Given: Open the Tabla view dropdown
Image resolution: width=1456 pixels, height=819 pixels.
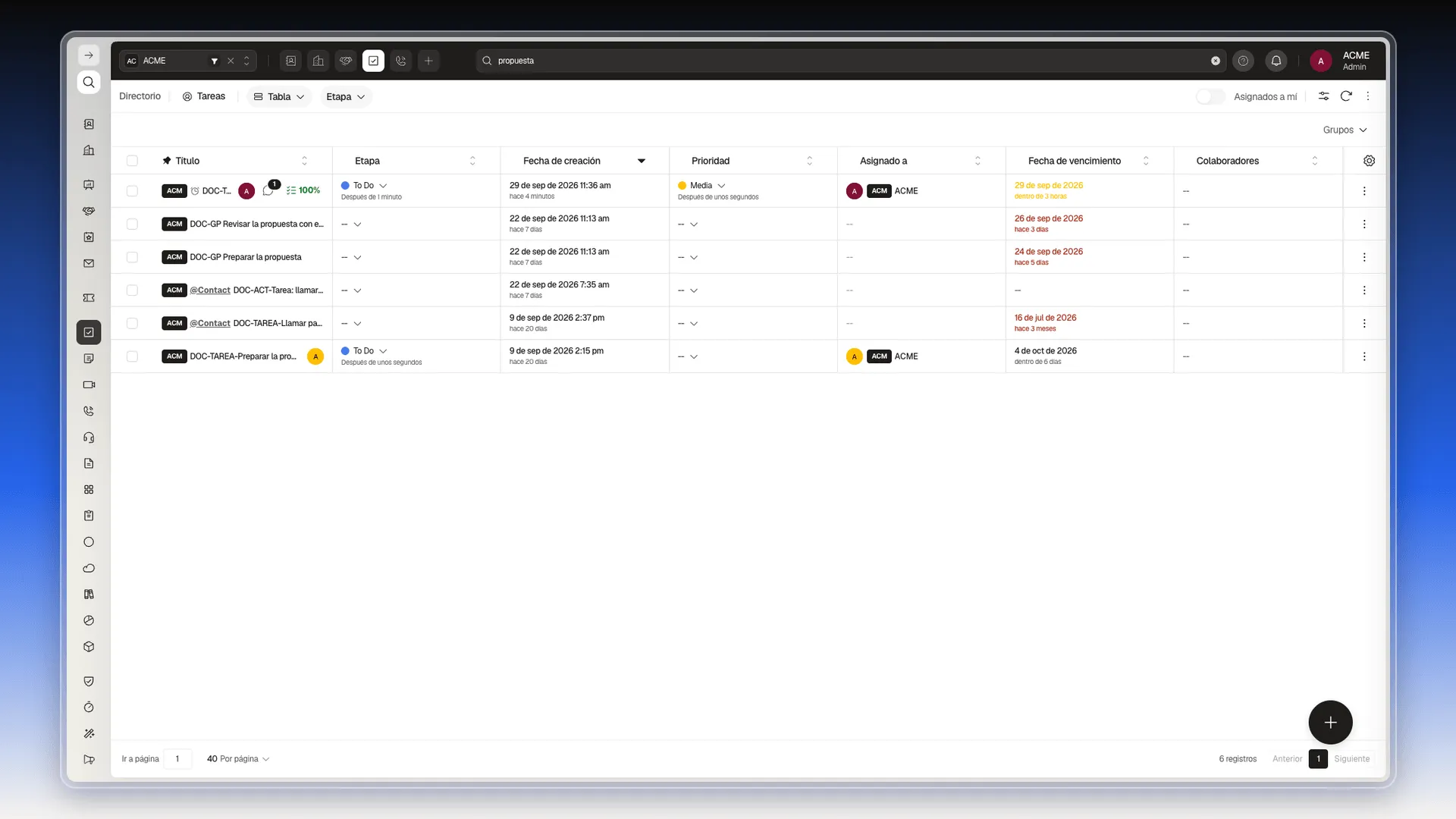Looking at the screenshot, I should 279,96.
